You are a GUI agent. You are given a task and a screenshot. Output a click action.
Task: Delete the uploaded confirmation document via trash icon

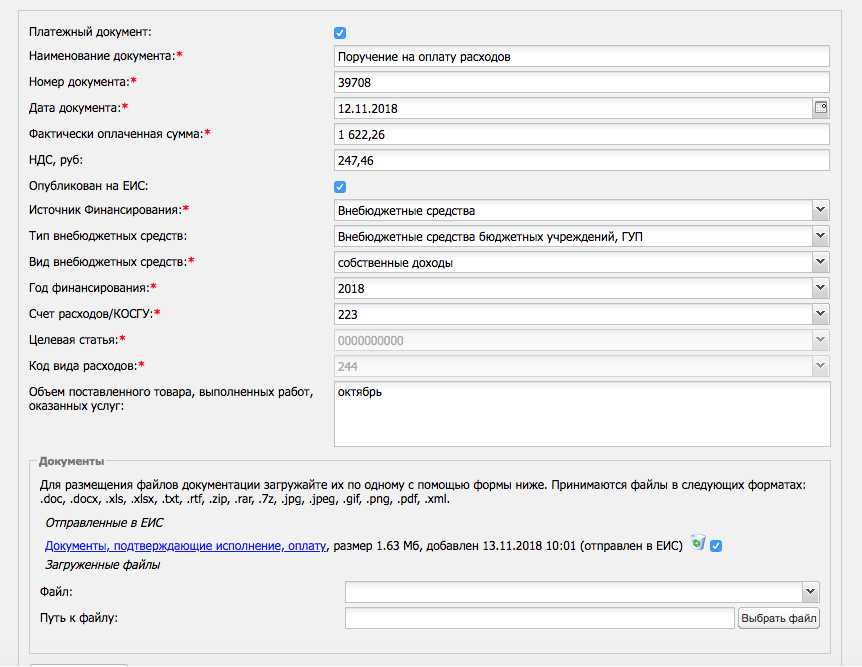point(698,543)
